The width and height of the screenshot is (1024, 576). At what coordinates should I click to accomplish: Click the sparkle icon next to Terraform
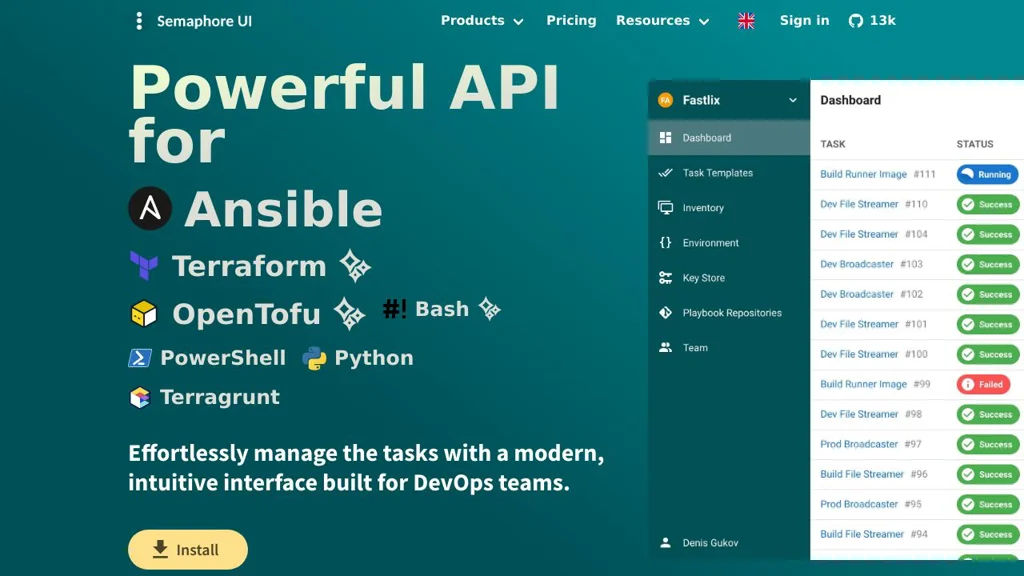[x=355, y=266]
